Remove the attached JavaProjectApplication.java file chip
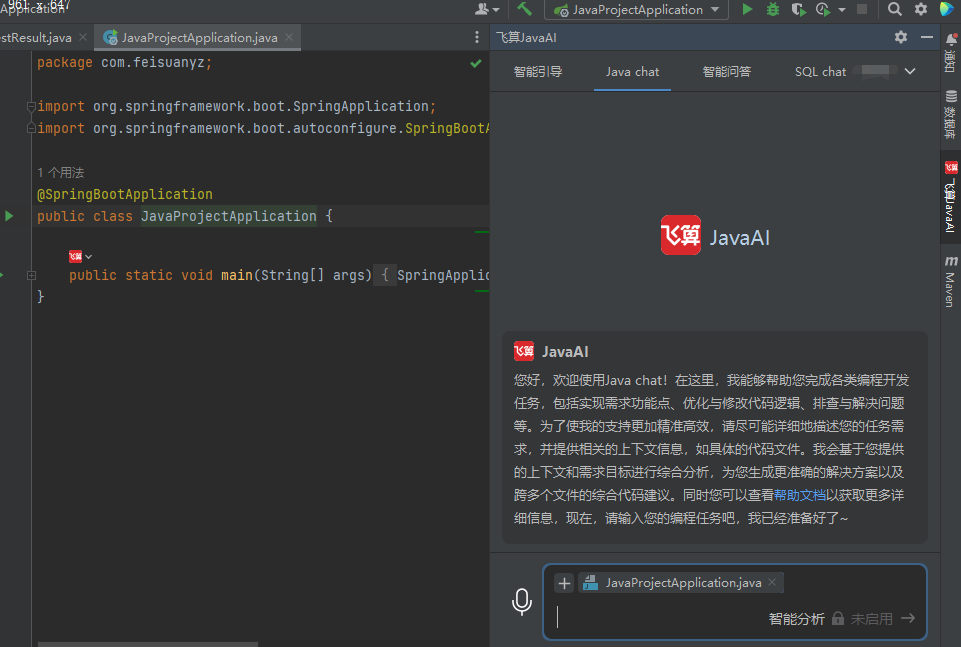The image size is (961, 647). tap(772, 583)
